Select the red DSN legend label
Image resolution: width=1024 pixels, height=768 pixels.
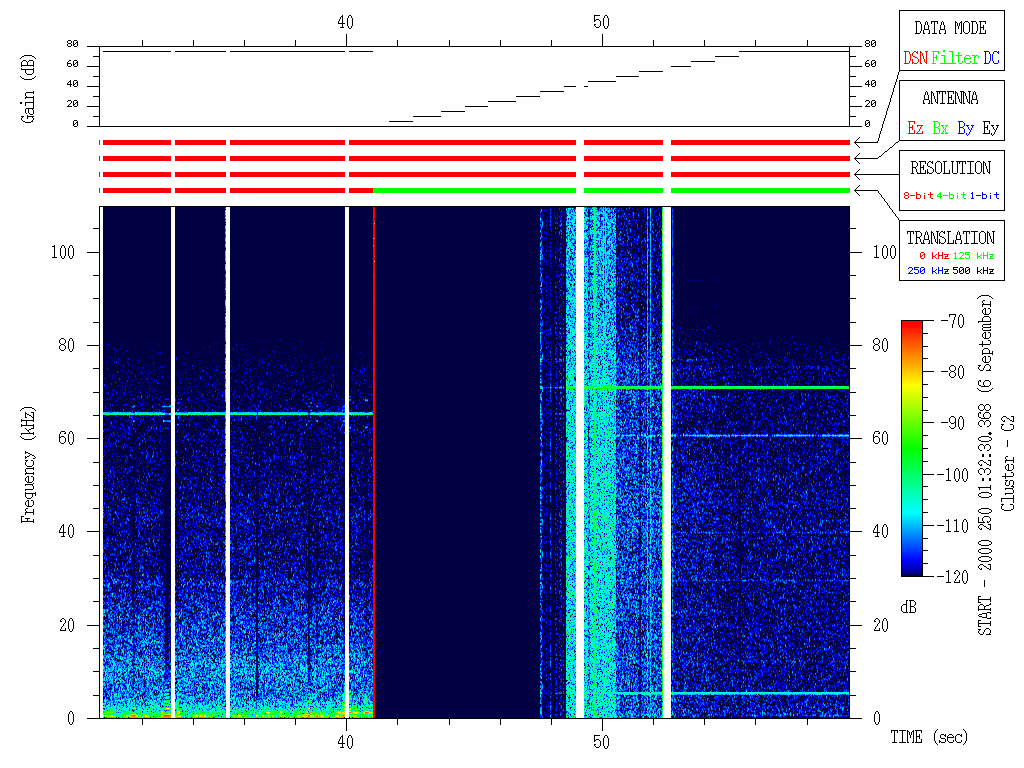(915, 58)
